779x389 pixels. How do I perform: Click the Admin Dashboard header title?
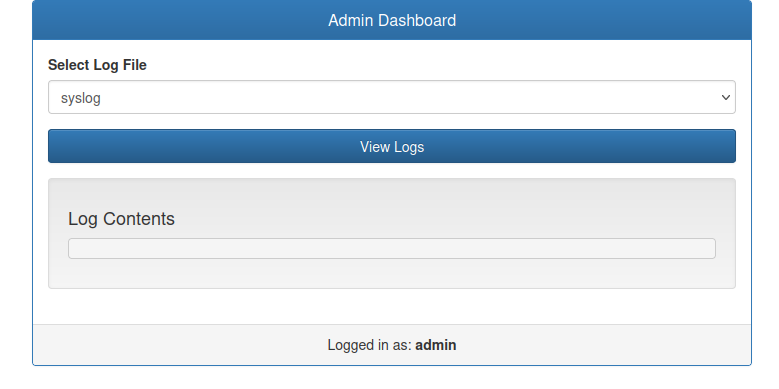[x=391, y=20]
